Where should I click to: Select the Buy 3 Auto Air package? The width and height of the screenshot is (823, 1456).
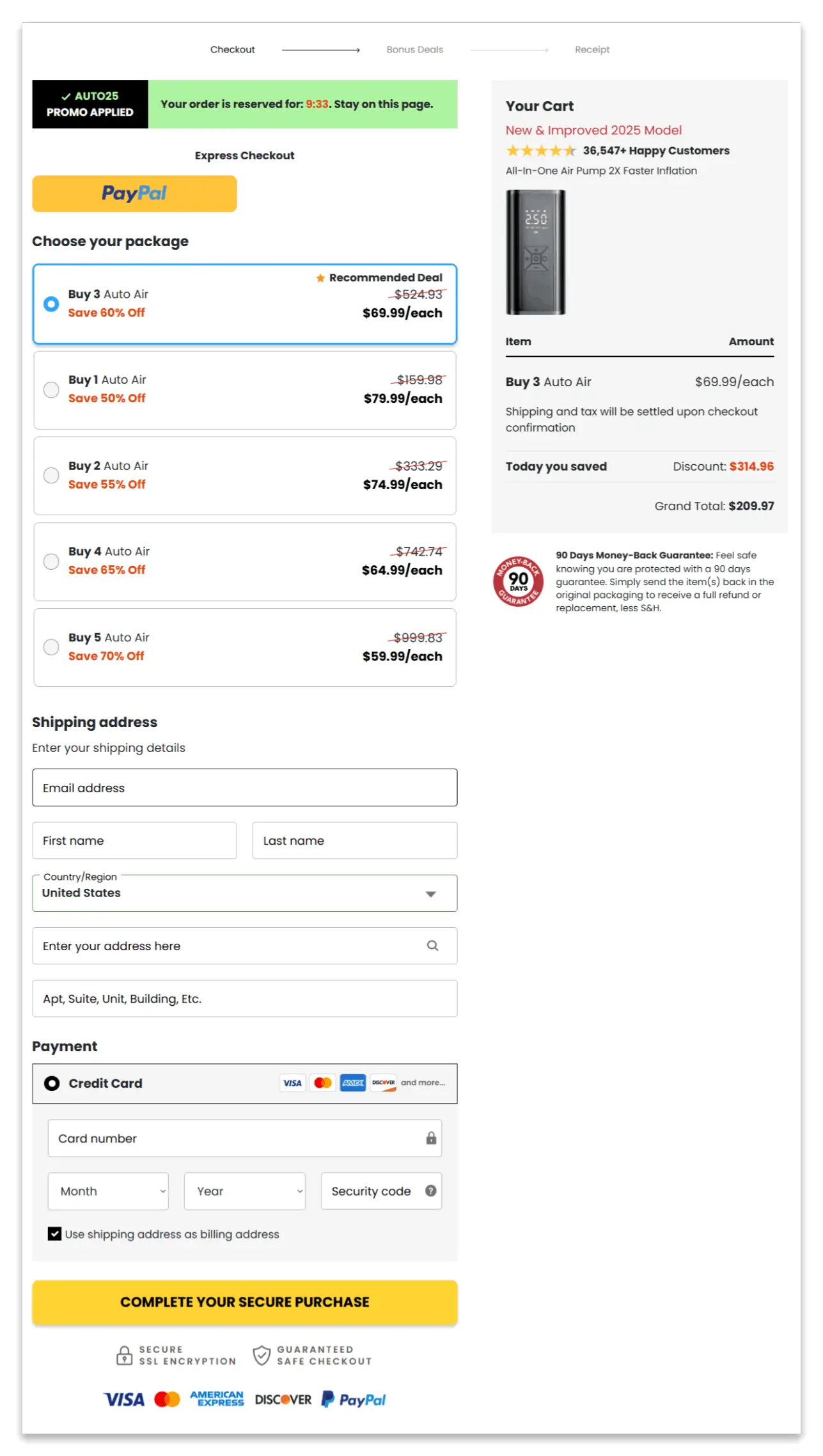(x=245, y=304)
